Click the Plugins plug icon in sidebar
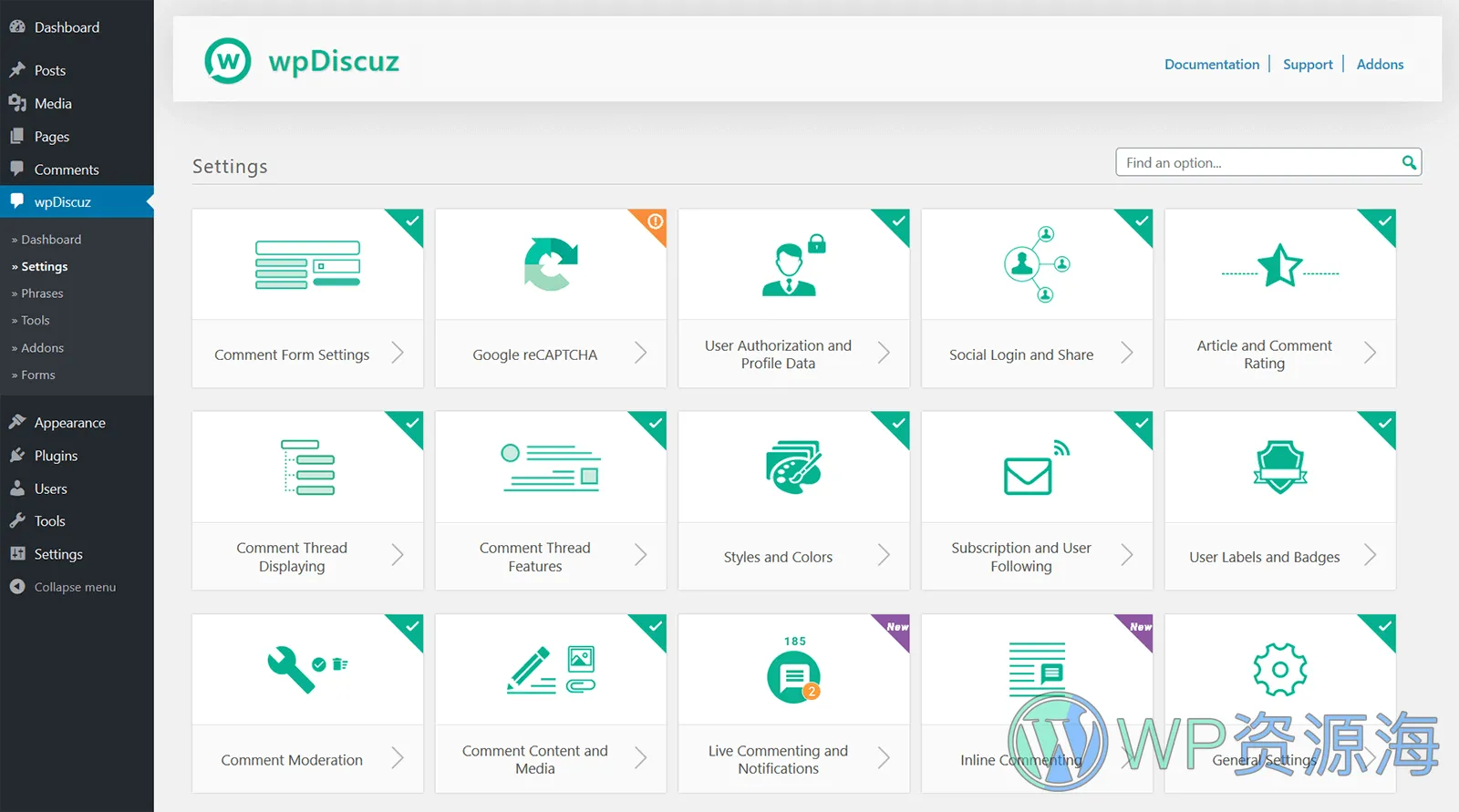1459x812 pixels. pos(17,455)
